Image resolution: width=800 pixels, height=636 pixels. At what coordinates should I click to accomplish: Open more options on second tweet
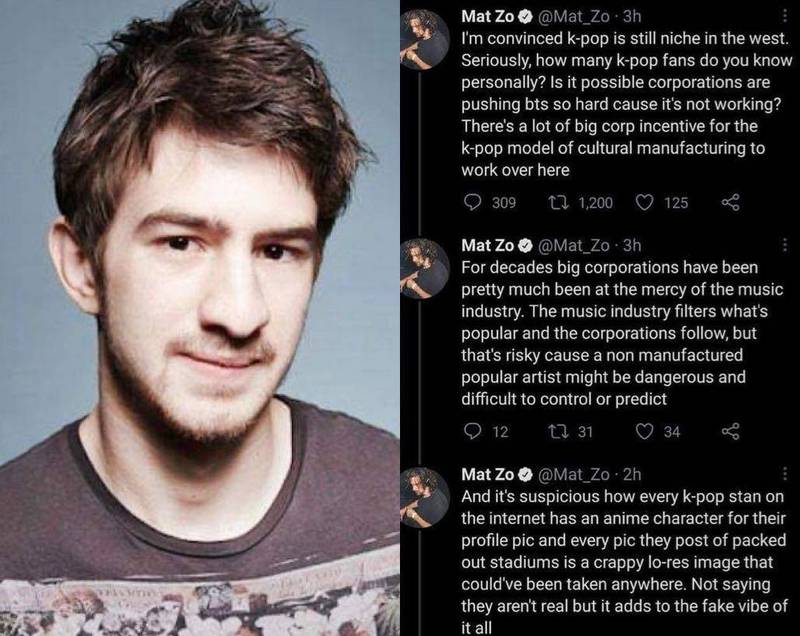coord(784,245)
